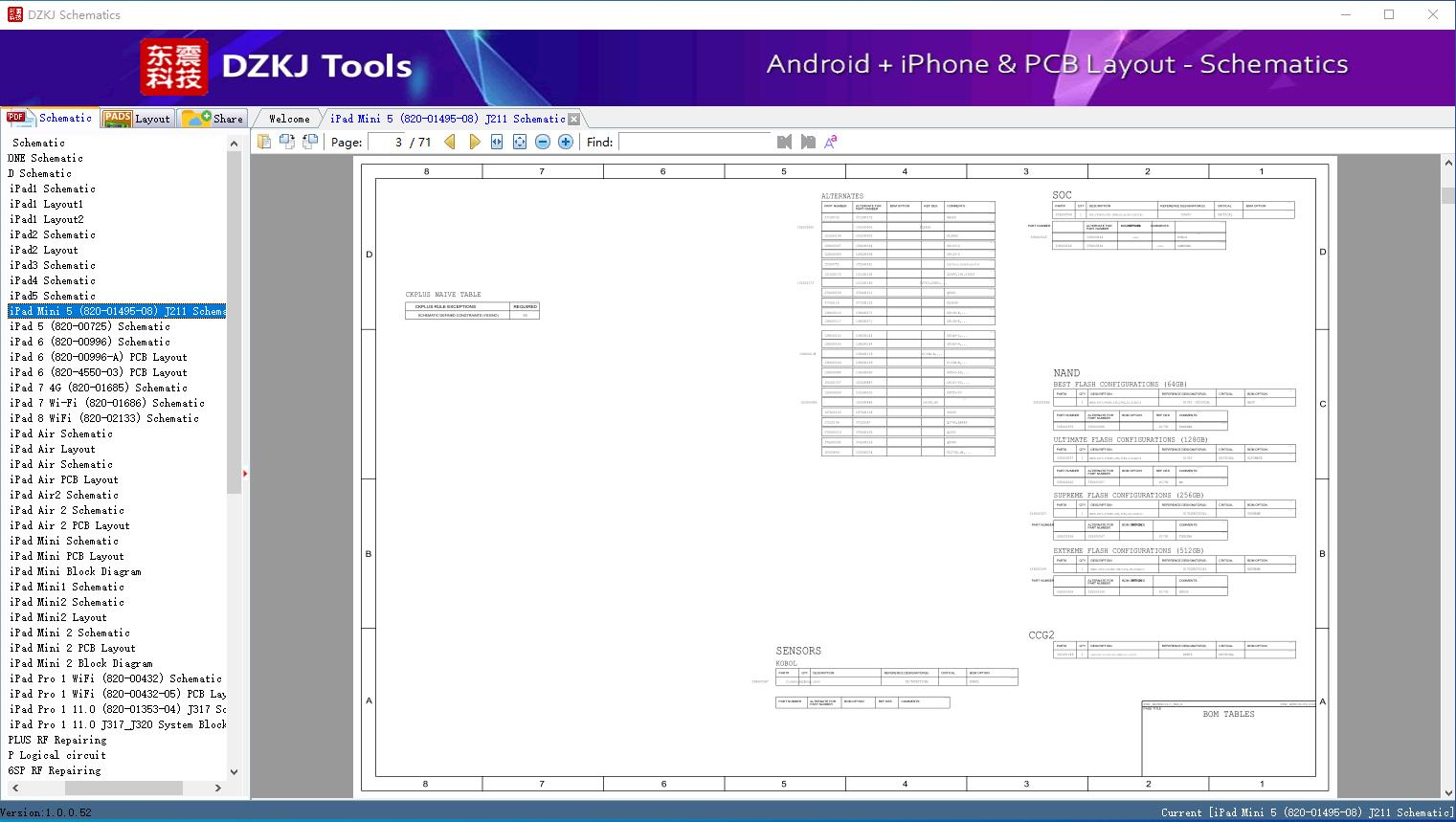1456x822 pixels.
Task: Select 'iPad Mini Block Diagram' entry
Action: [76, 571]
